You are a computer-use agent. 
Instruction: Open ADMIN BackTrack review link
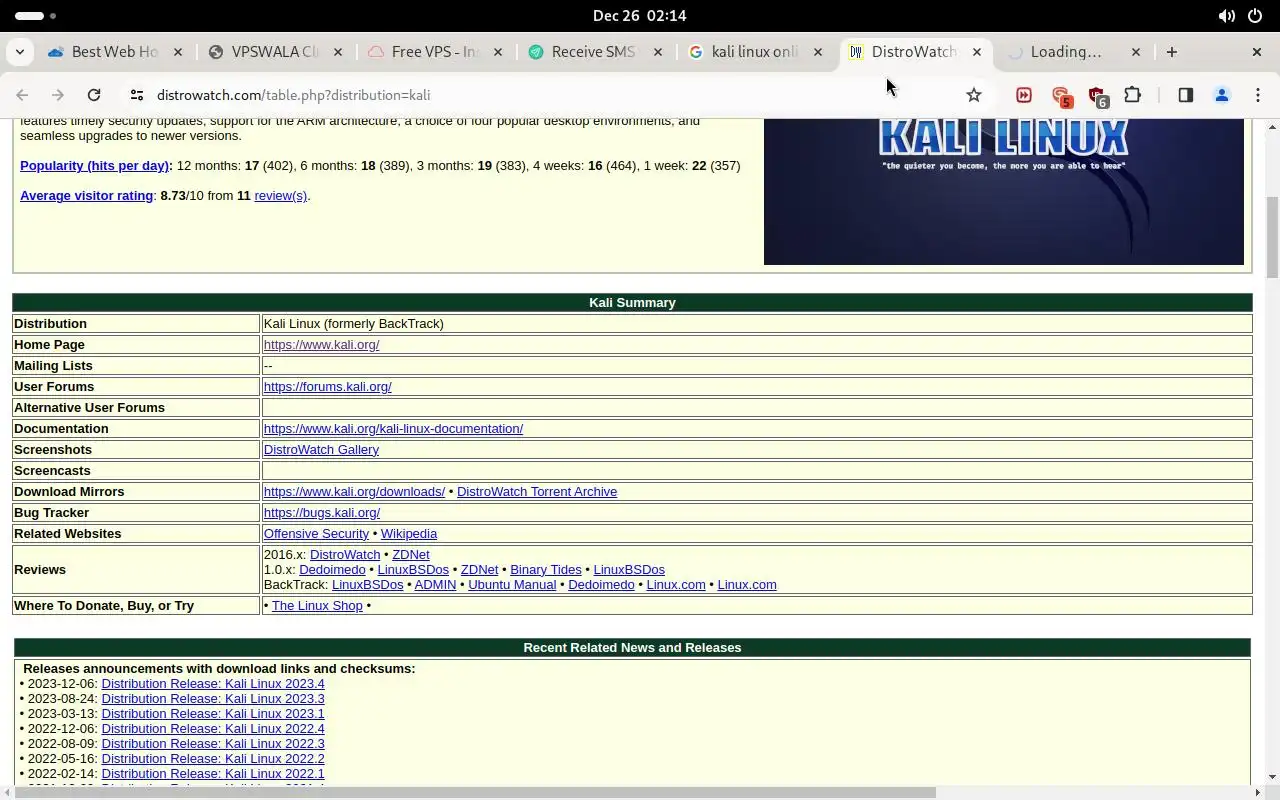pos(435,585)
